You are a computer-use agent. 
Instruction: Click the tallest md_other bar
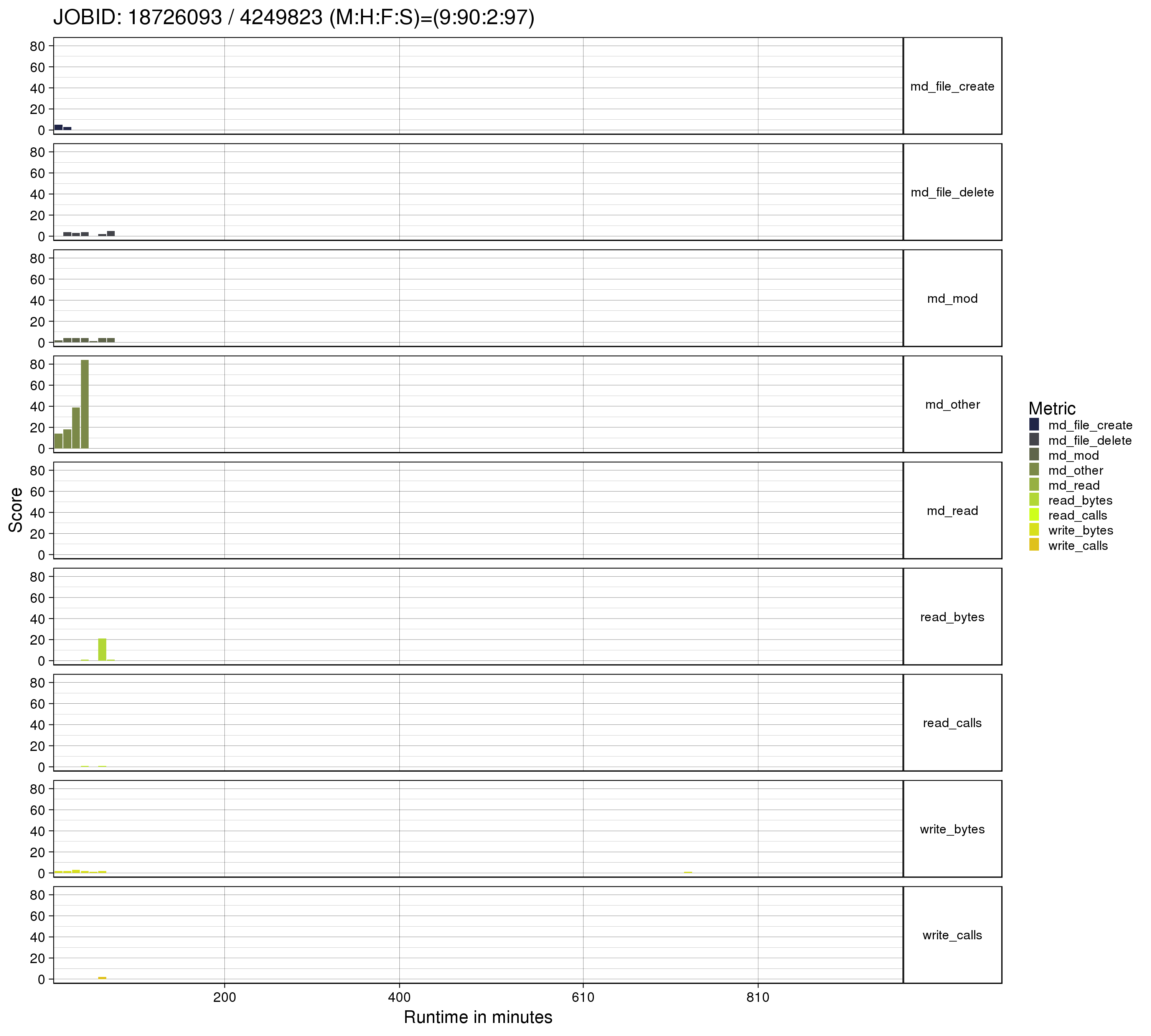coord(85,404)
